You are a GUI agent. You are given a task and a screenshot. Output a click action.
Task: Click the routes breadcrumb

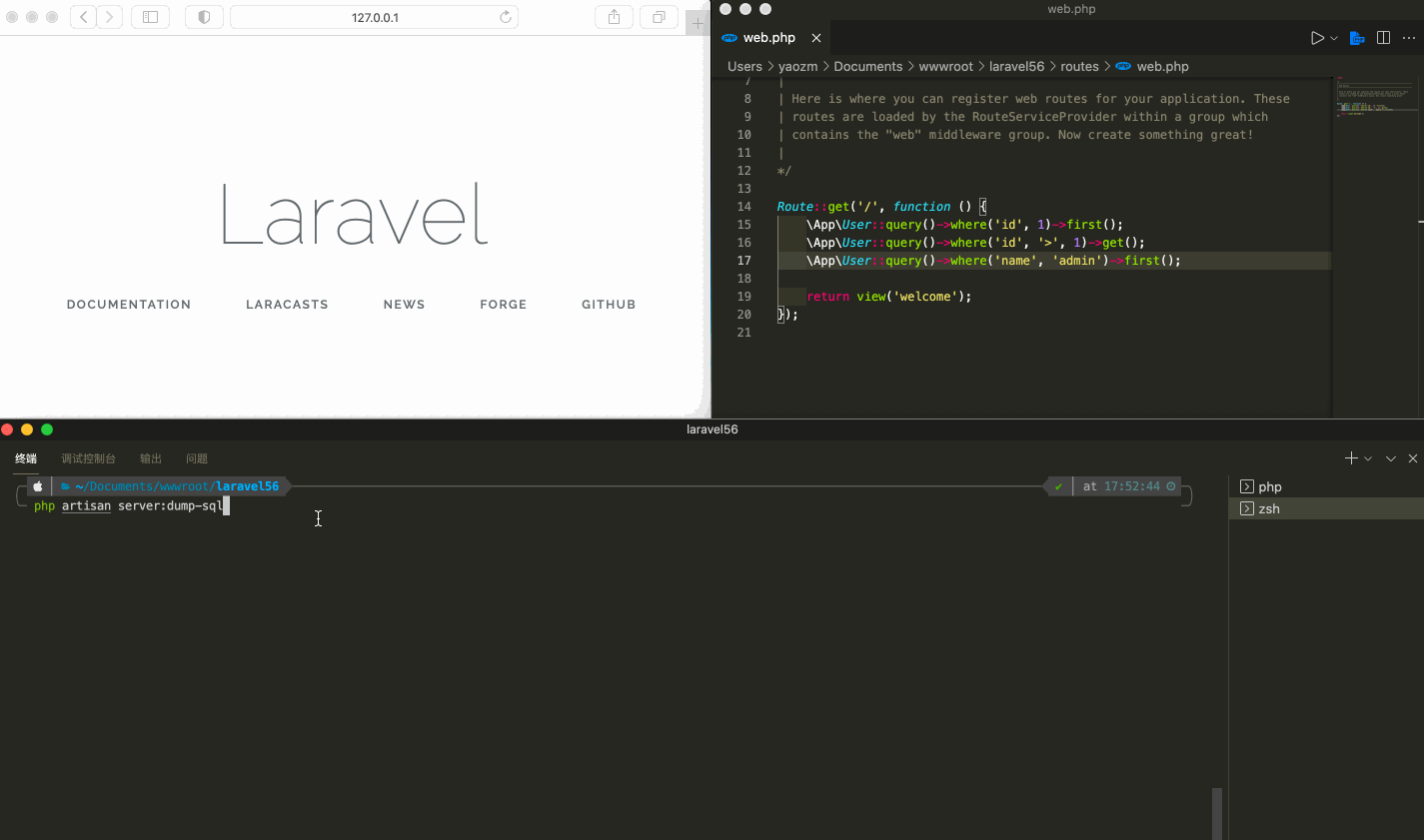[x=1079, y=67]
